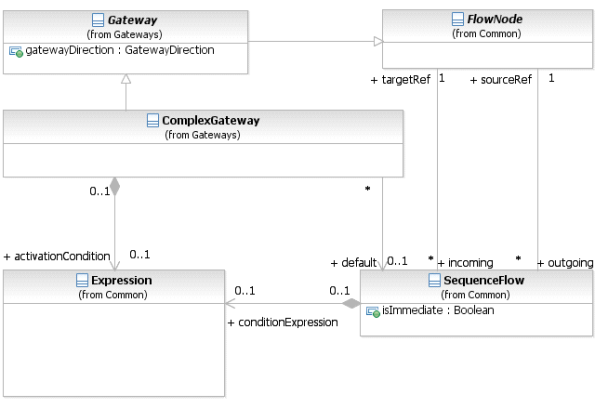Click the isImmediate : Boolean attribute text
This screenshot has width=595, height=408.
(x=438, y=310)
